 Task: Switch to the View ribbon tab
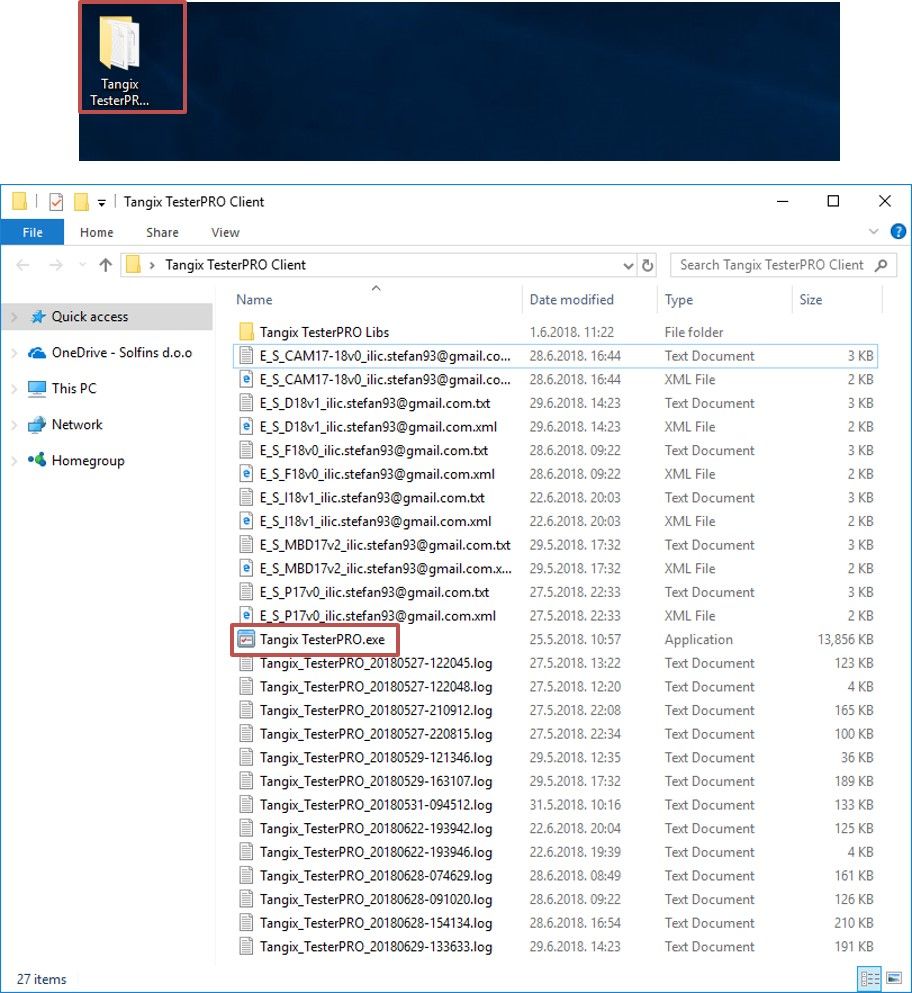pos(224,231)
